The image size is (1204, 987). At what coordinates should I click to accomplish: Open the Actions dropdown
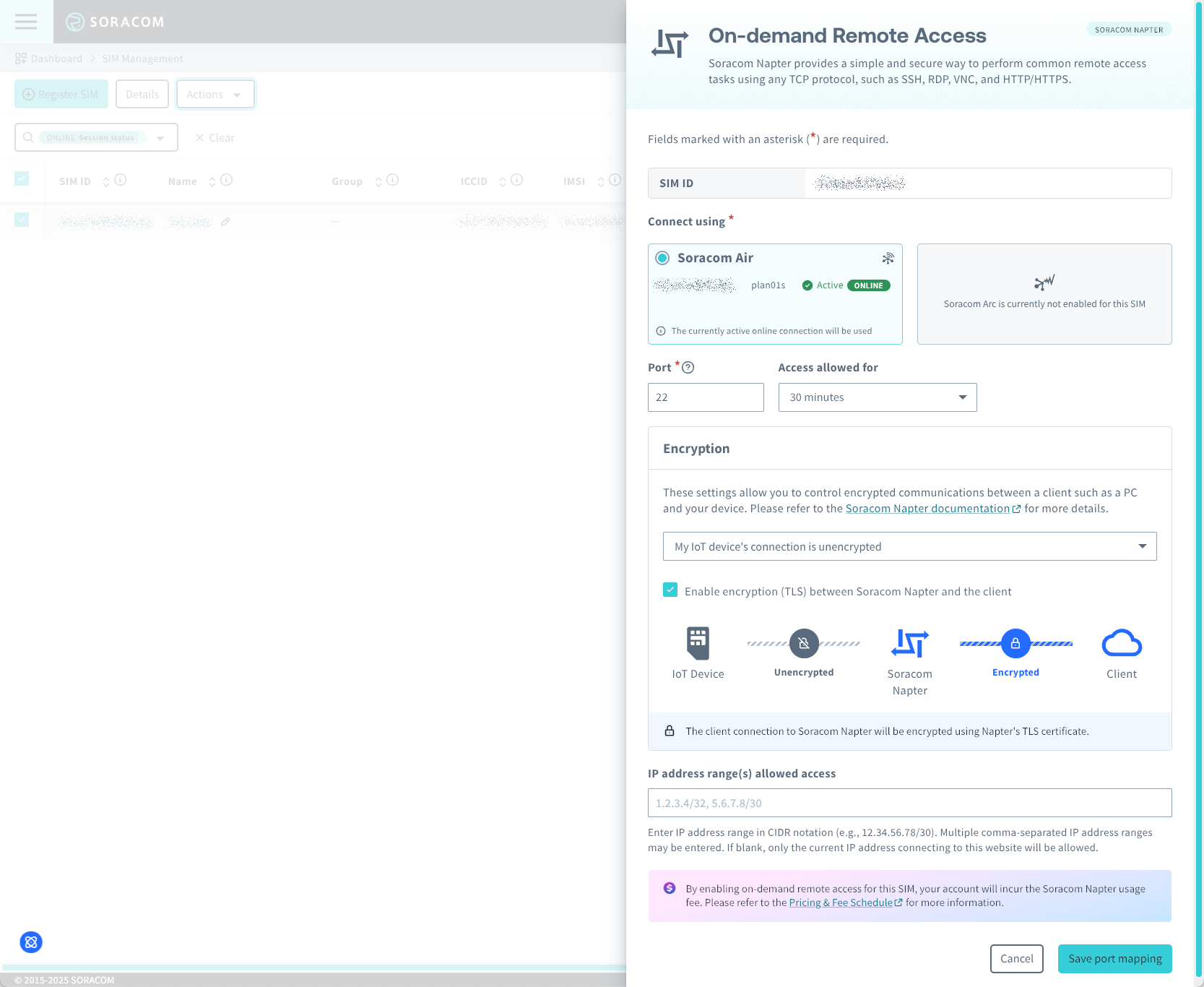215,94
